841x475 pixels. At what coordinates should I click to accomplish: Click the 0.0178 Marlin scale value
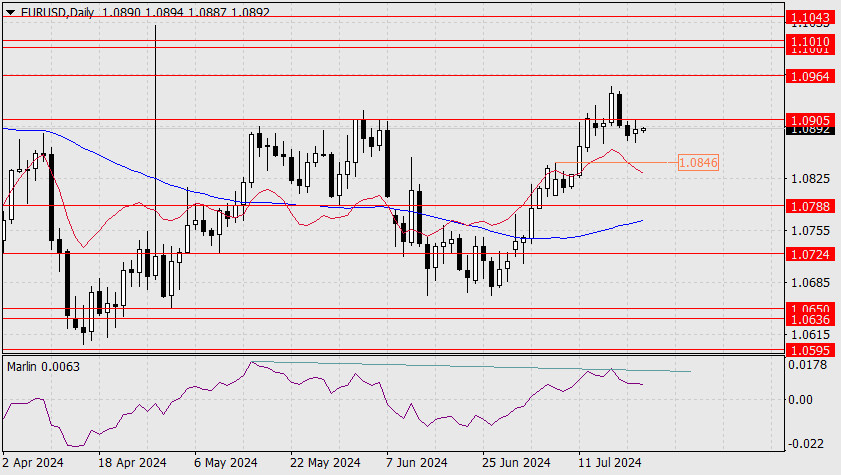tap(807, 365)
